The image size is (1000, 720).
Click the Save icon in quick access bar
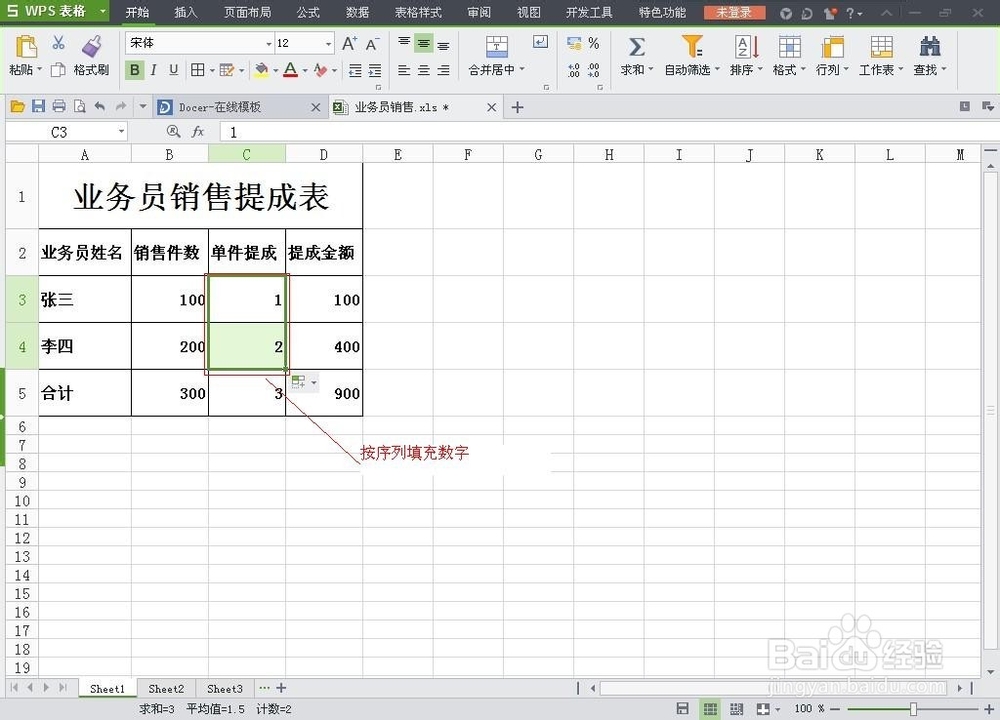pyautogui.click(x=38, y=107)
